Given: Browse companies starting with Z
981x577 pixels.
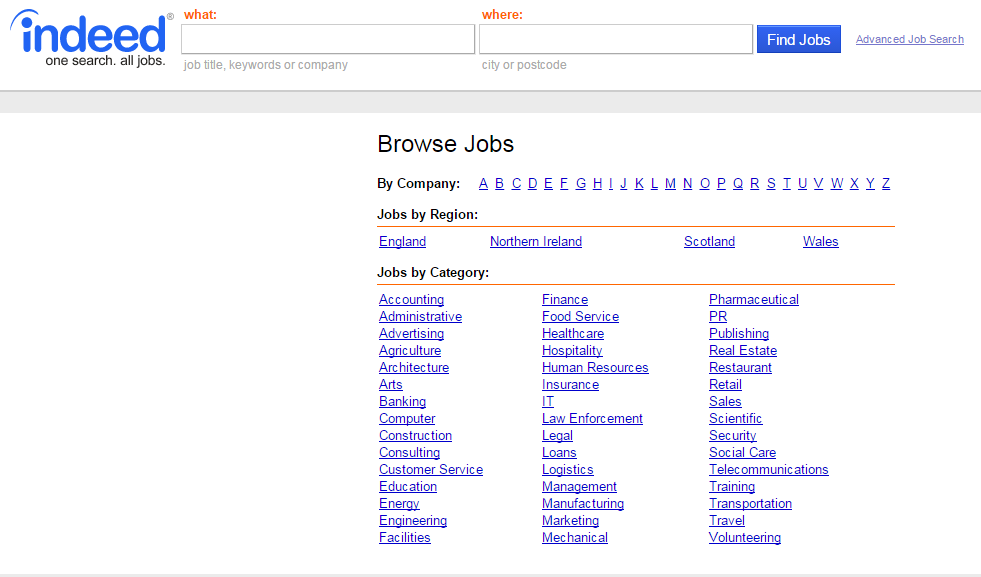Looking at the screenshot, I should [885, 183].
